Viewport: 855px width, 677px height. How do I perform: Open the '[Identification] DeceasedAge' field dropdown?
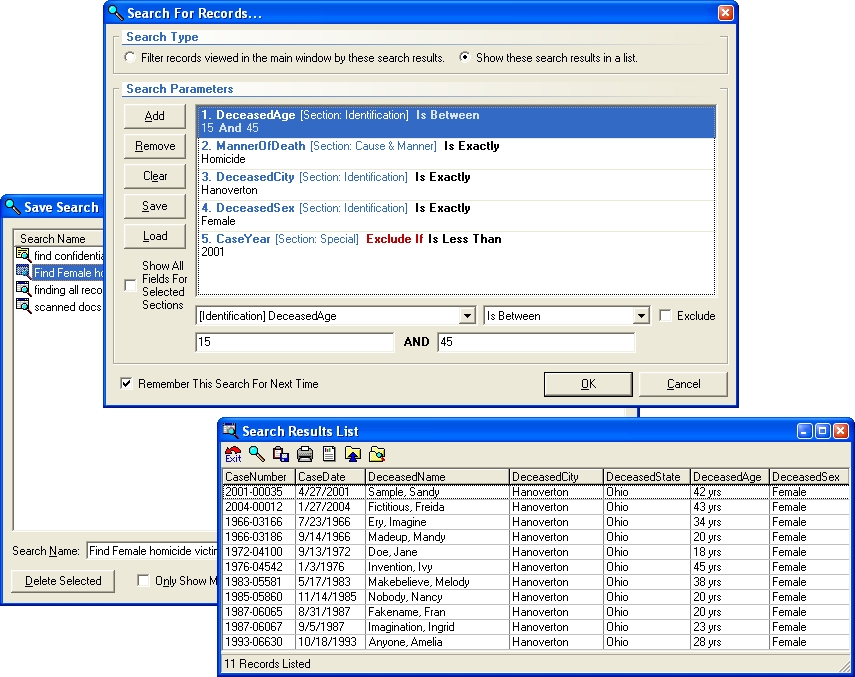tap(467, 316)
